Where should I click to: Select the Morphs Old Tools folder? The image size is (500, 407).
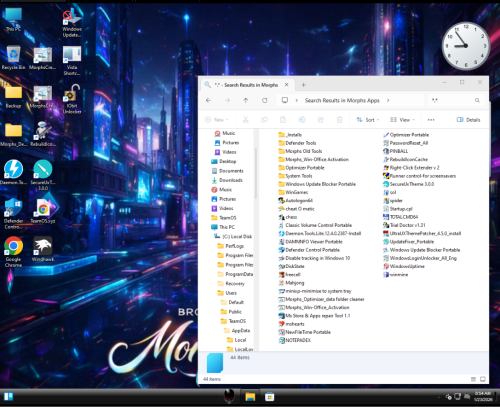(x=300, y=151)
